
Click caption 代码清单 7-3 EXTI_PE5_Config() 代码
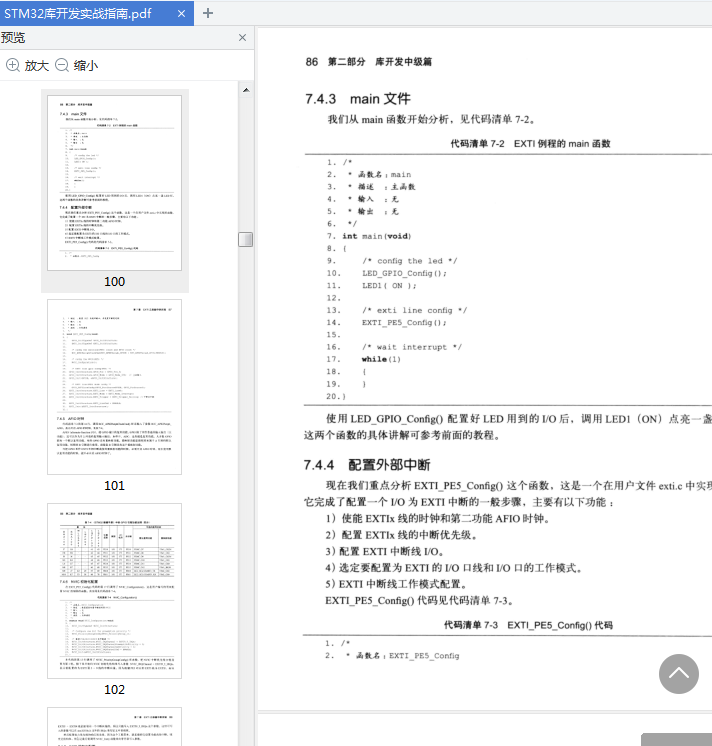tap(528, 625)
